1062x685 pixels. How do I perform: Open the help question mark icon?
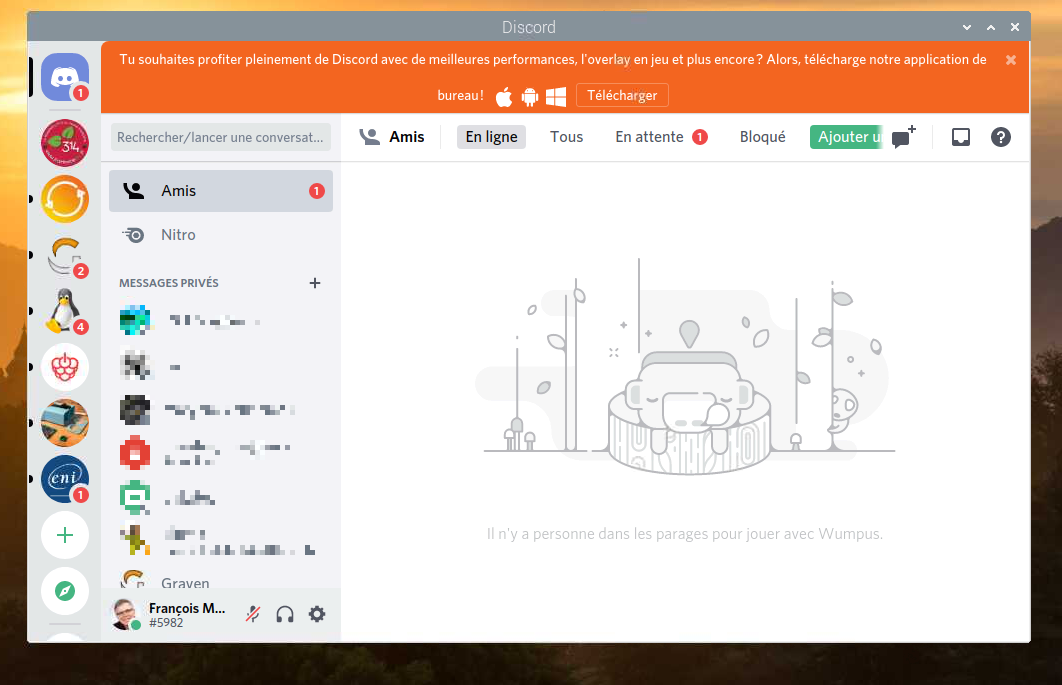pyautogui.click(x=1000, y=137)
